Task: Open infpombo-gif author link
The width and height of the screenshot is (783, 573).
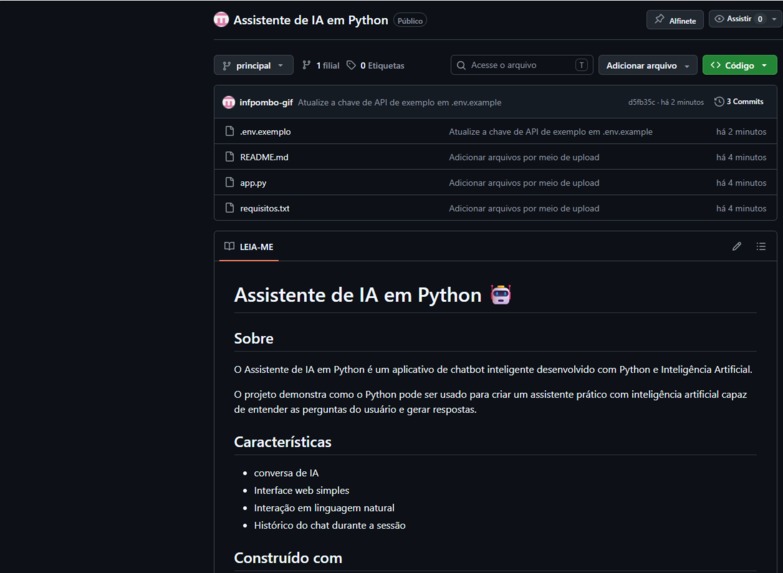Action: (x=266, y=102)
